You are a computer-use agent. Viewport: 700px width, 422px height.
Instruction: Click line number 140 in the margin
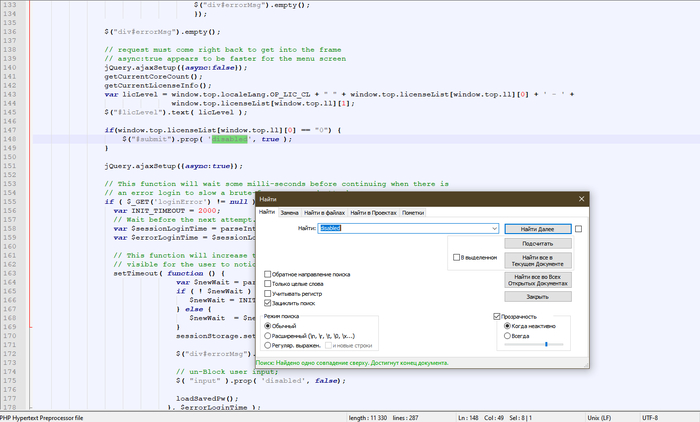pyautogui.click(x=9, y=67)
